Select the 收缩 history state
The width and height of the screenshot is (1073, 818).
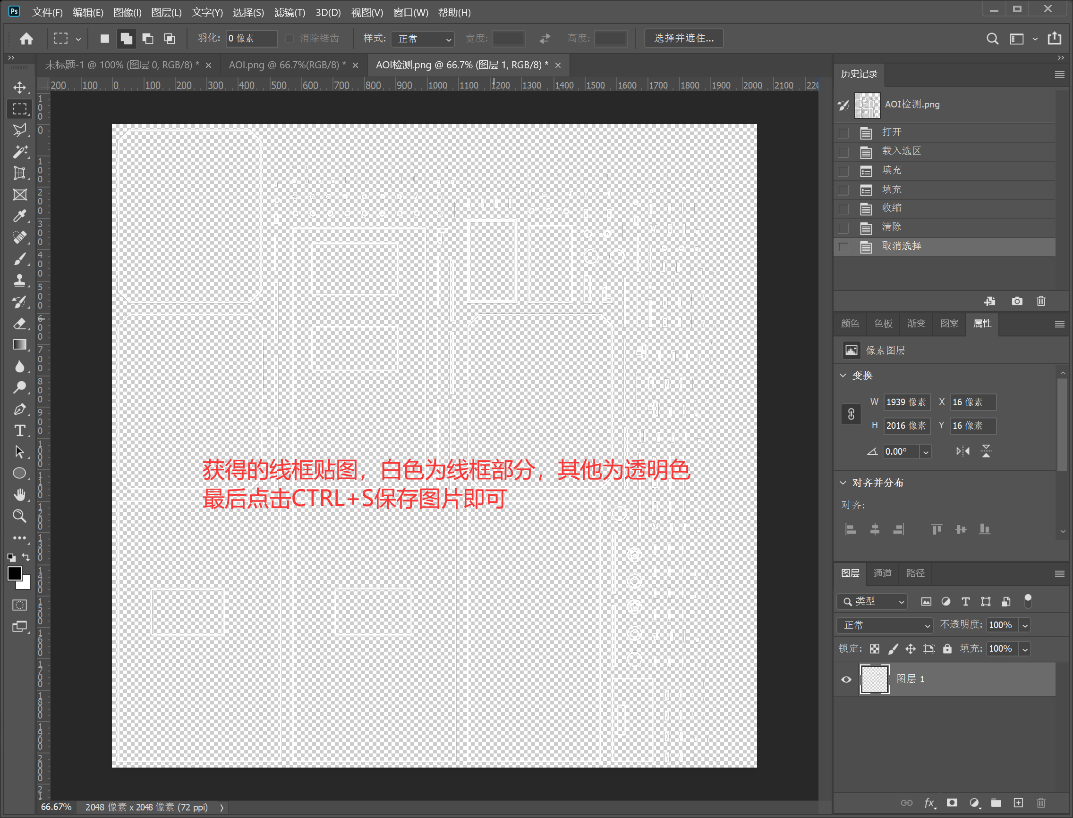[944, 208]
